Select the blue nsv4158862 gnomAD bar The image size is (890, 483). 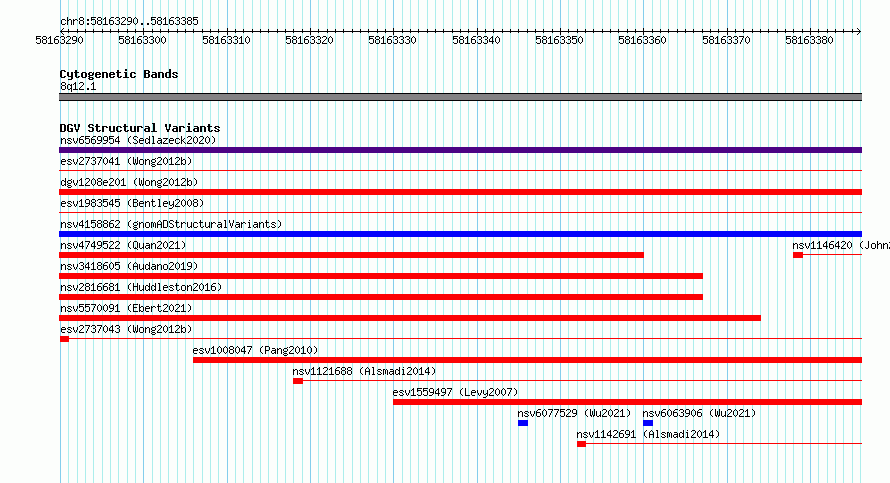point(460,234)
